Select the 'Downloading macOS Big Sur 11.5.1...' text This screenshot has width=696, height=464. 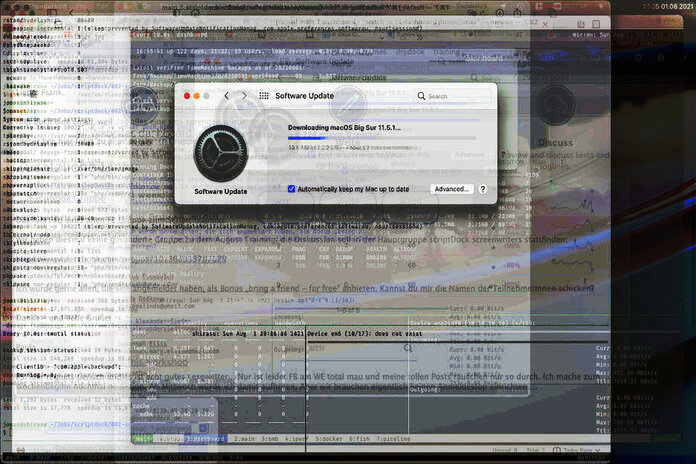coord(344,127)
